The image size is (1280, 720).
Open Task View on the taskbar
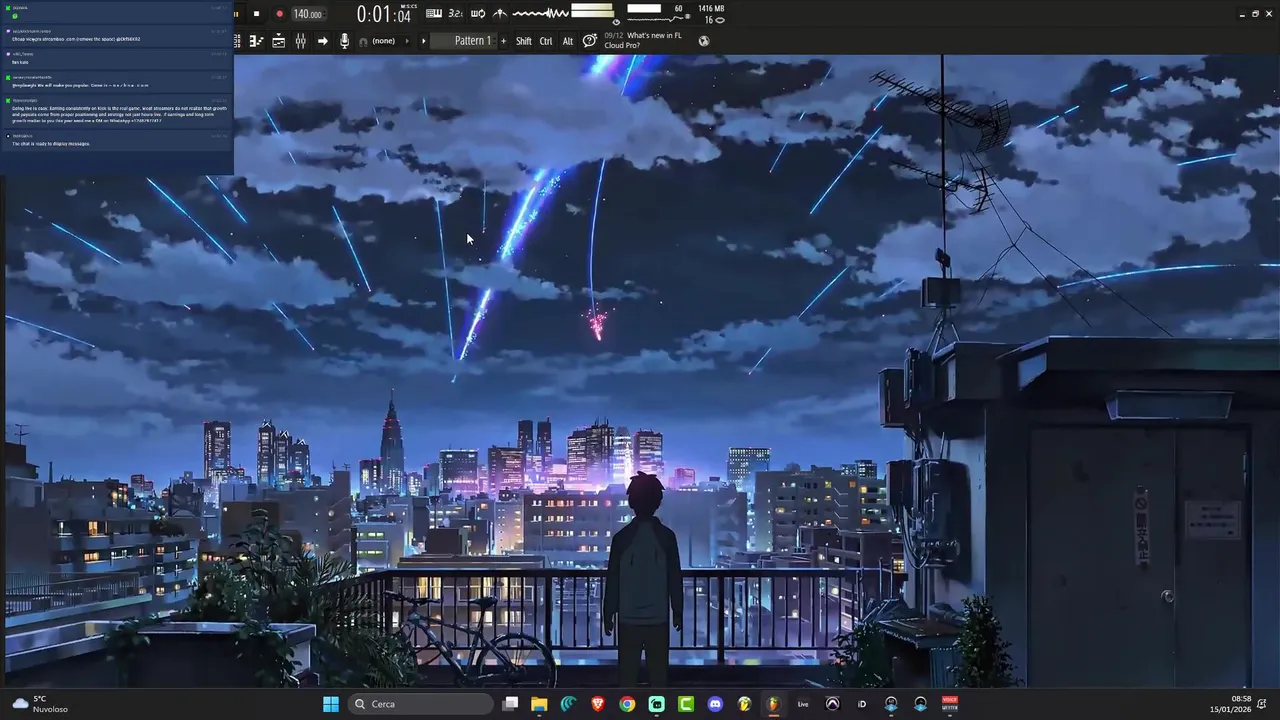coord(510,704)
